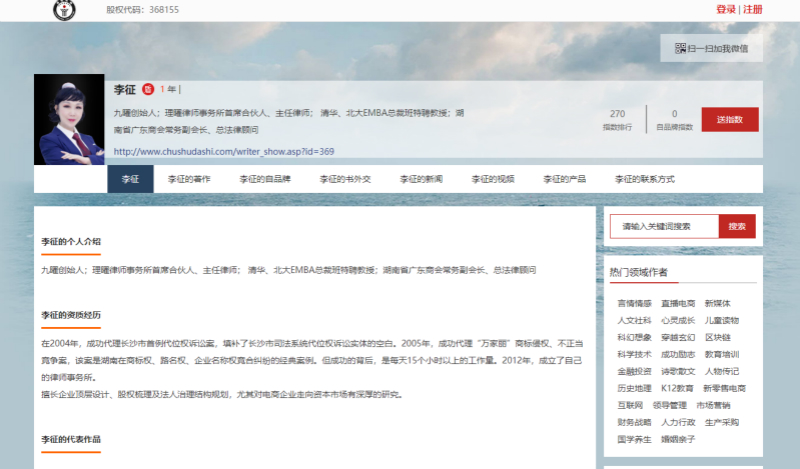Image resolution: width=800 pixels, height=469 pixels.
Task: Click the 注册 register link
Action: click(x=753, y=9)
